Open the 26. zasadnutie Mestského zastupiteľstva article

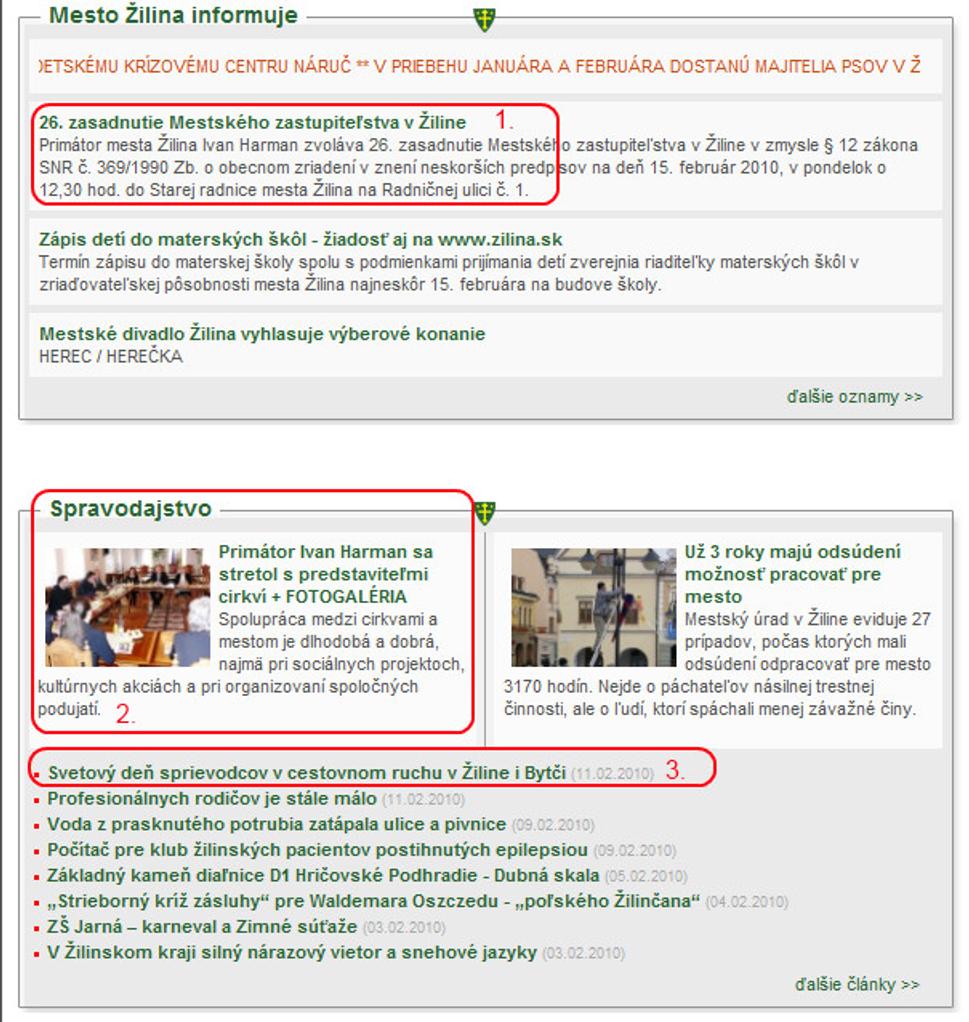coord(253,122)
